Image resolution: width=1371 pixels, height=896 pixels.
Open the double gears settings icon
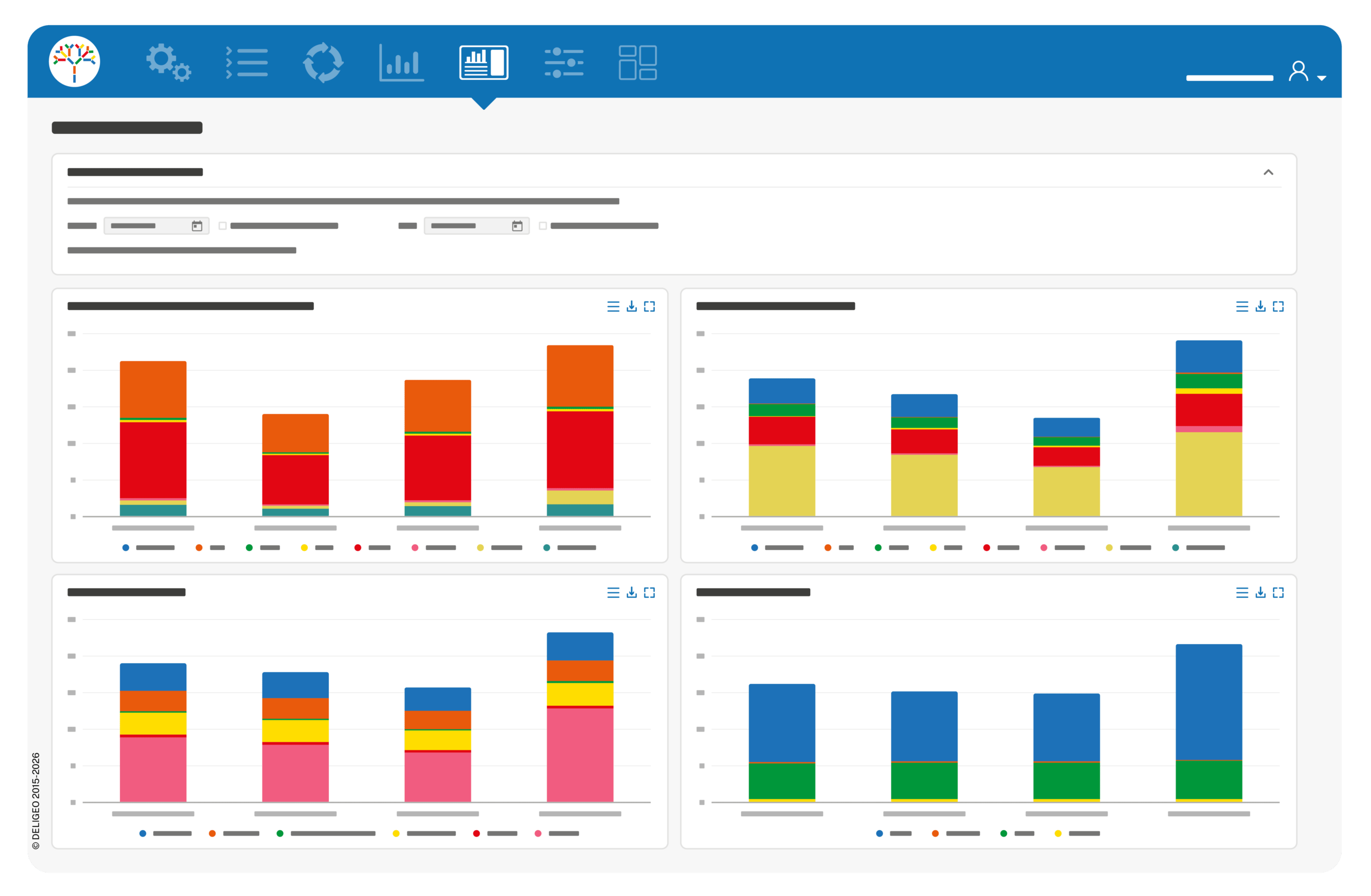[168, 62]
